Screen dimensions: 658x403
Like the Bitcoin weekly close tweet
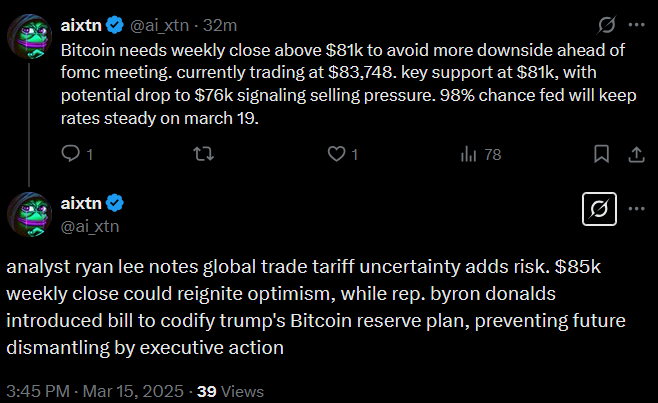[337, 154]
